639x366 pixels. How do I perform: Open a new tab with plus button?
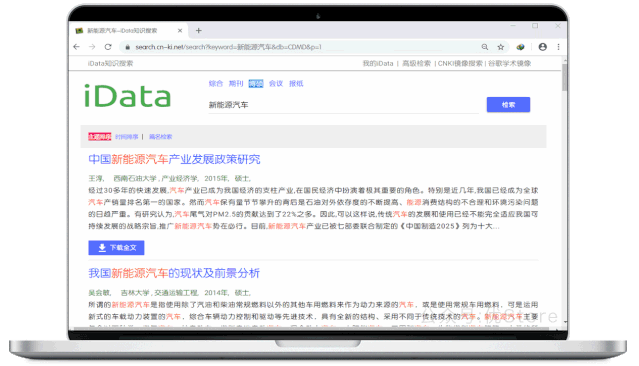click(x=198, y=31)
